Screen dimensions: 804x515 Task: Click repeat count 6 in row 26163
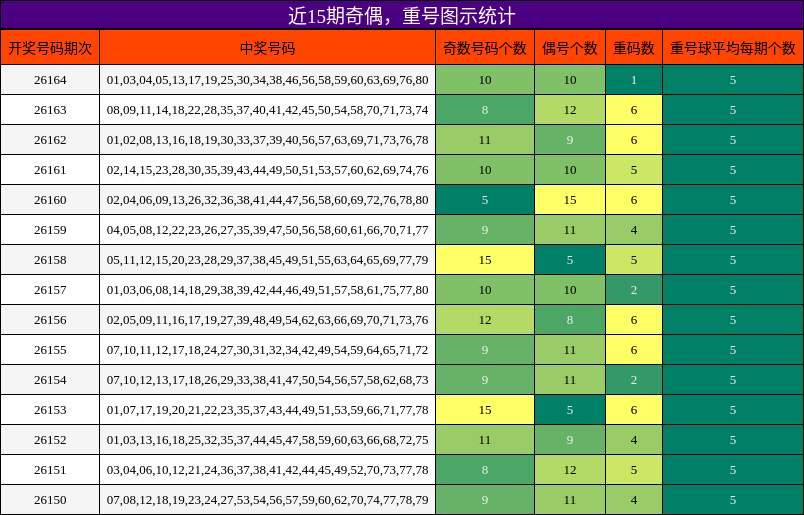pos(634,110)
